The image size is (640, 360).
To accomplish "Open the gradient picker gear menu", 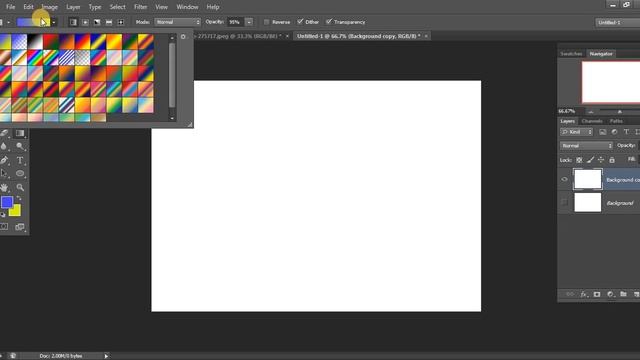I will point(183,37).
